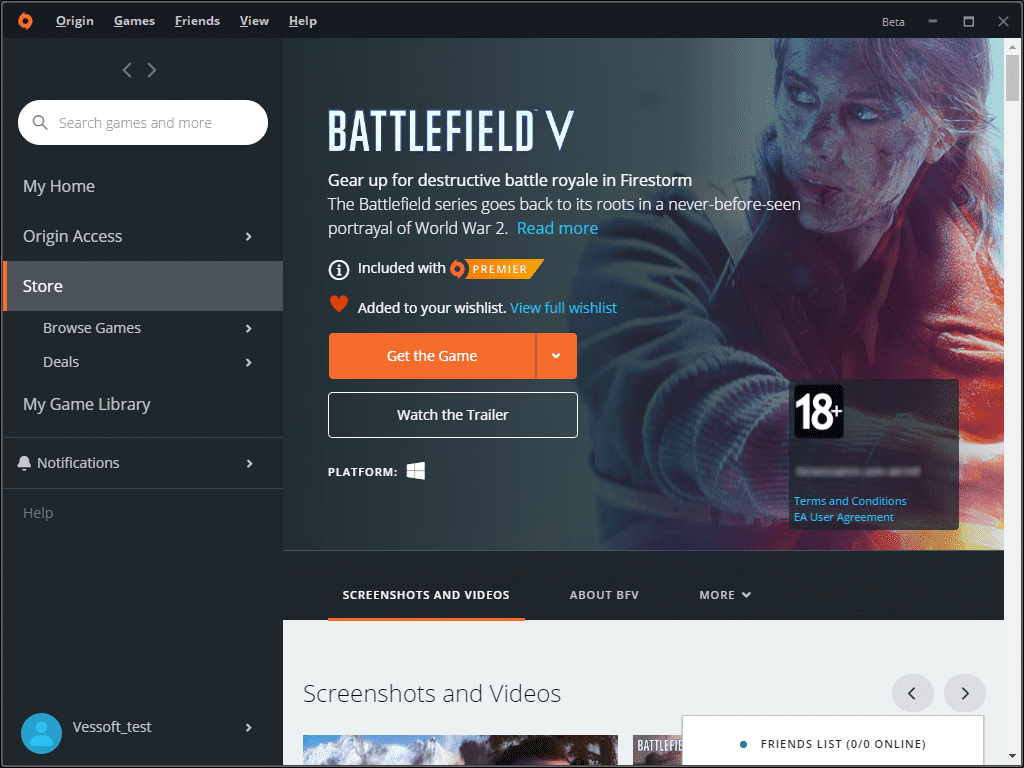
Task: Click the friends list online status dot
Action: pos(743,744)
